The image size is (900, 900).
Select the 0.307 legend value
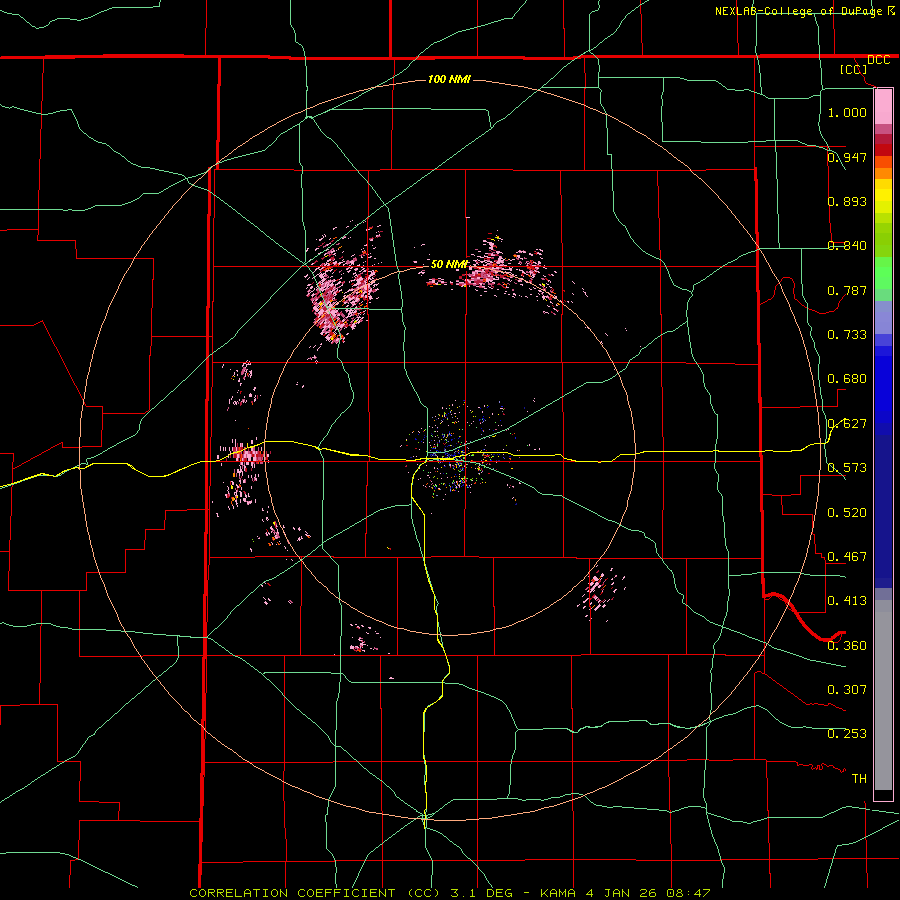[x=847, y=689]
